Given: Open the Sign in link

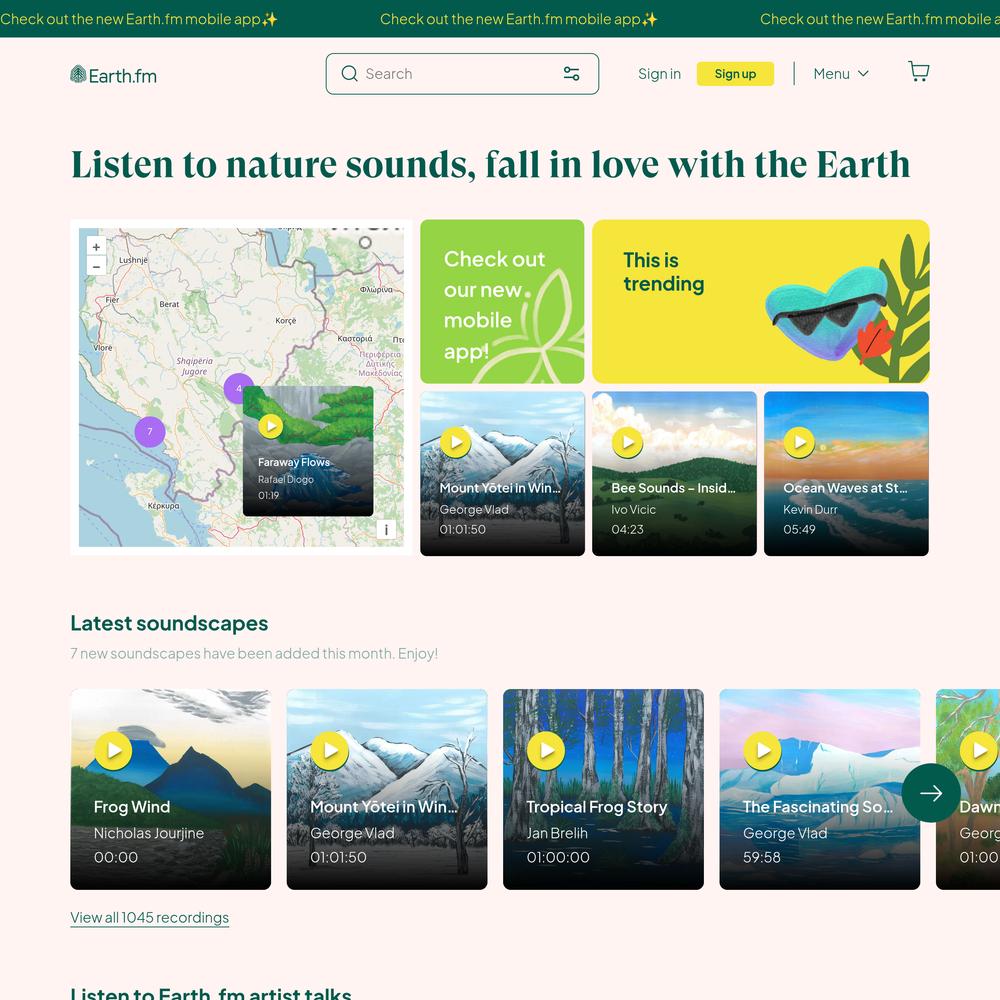Looking at the screenshot, I should click(x=659, y=74).
